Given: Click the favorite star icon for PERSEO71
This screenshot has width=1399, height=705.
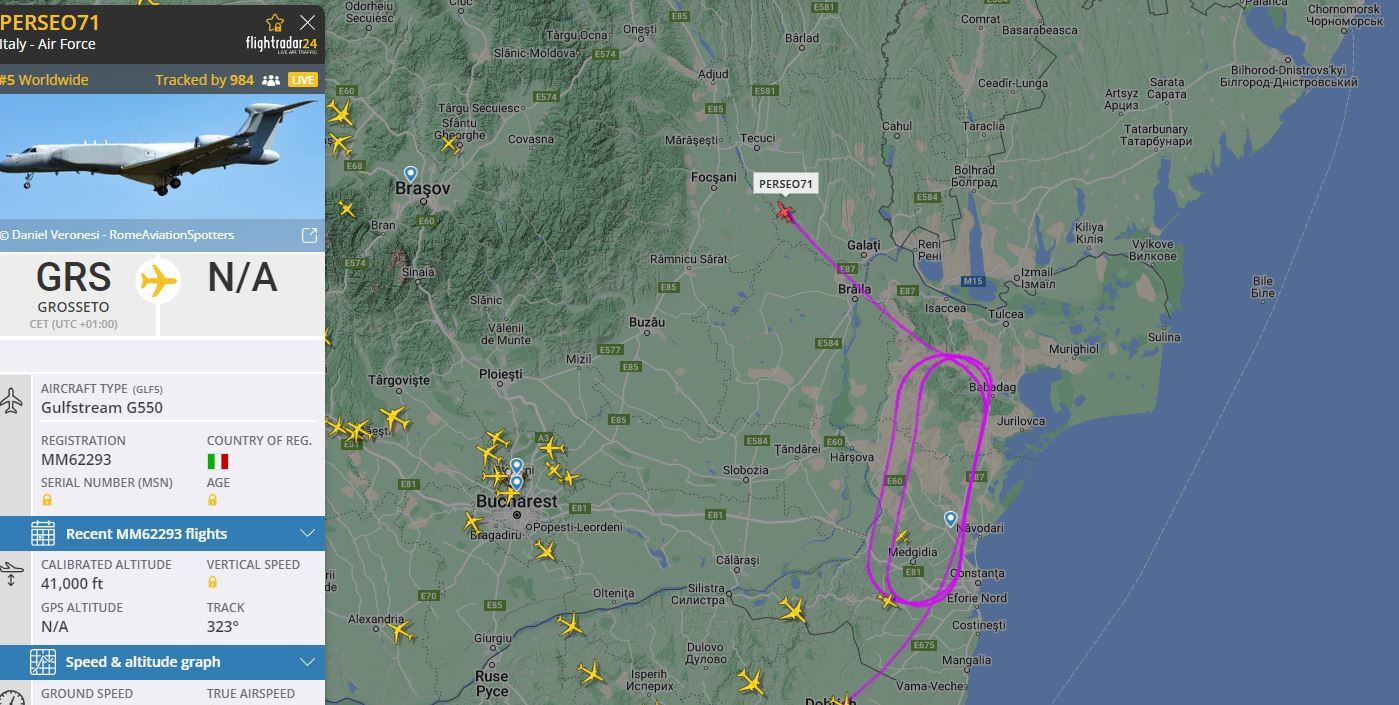Looking at the screenshot, I should point(275,22).
